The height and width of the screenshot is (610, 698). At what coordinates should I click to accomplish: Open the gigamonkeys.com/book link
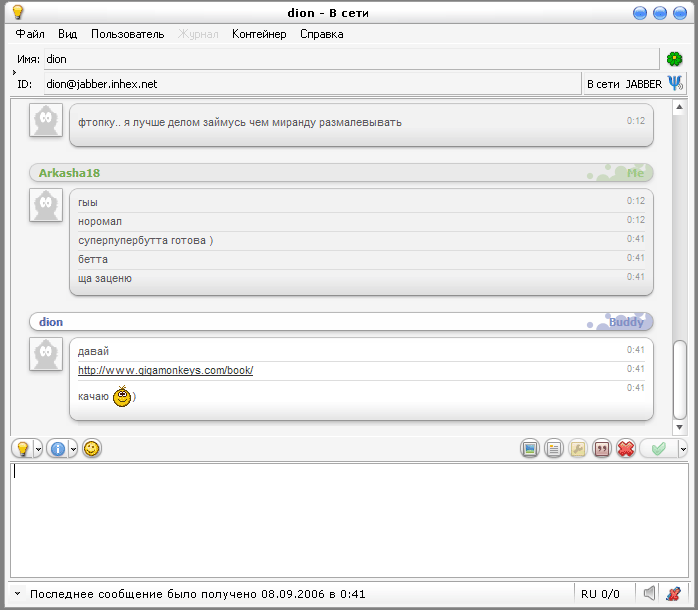click(166, 370)
